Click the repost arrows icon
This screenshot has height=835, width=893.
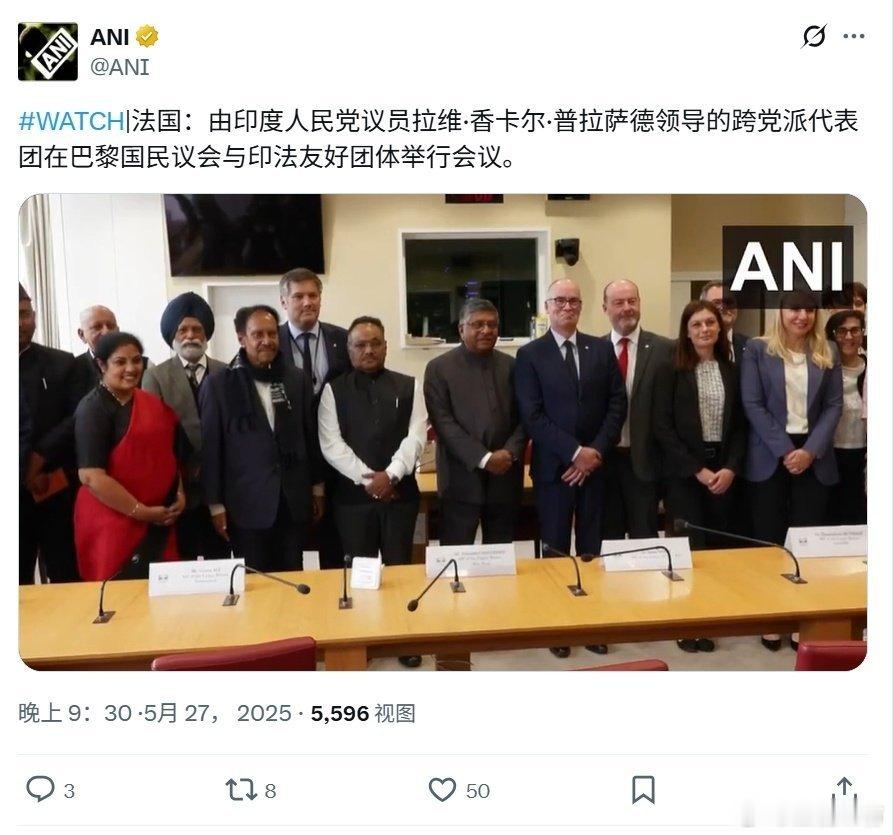coord(240,790)
